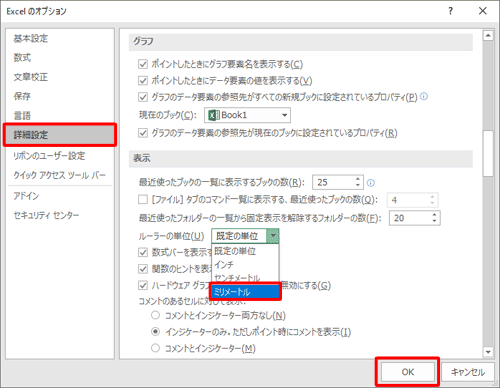Adjust the recent books count spinner (25)
This screenshot has width=500, height=388.
pyautogui.click(x=358, y=182)
